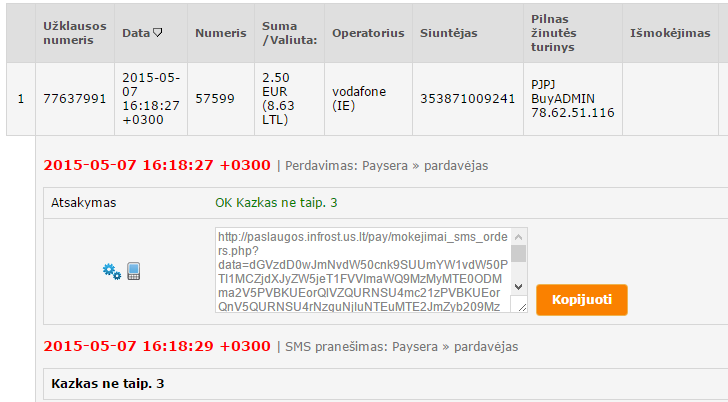Click the Išmokėjimas column header
The width and height of the screenshot is (728, 402).
click(670, 33)
